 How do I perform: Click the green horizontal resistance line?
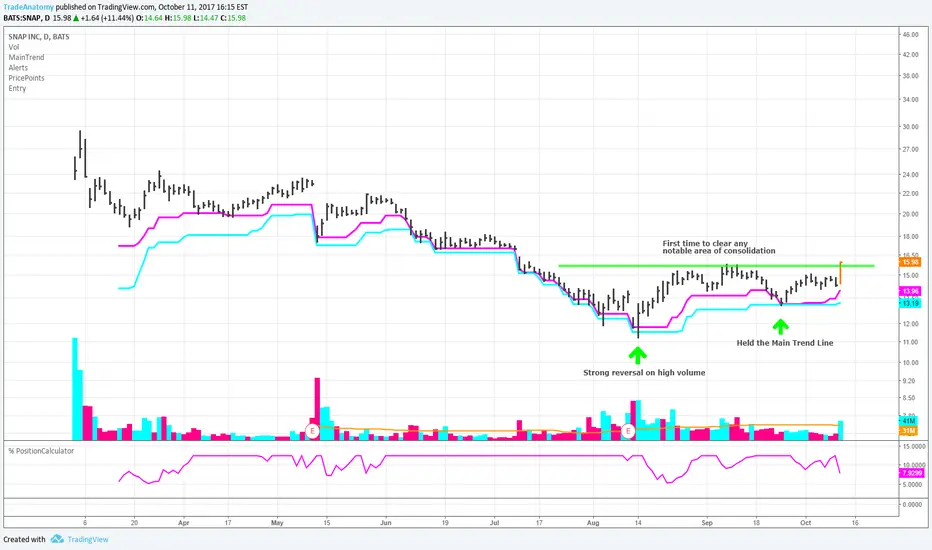716,266
